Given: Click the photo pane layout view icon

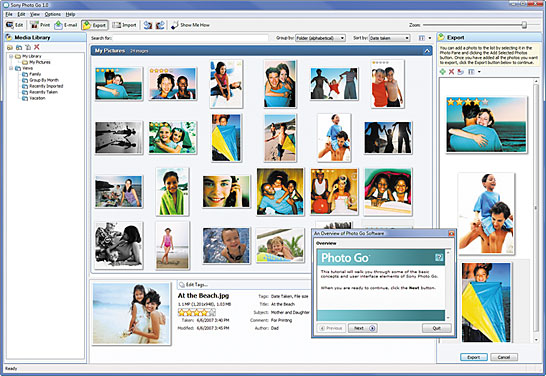Looking at the screenshot, I should tap(422, 38).
